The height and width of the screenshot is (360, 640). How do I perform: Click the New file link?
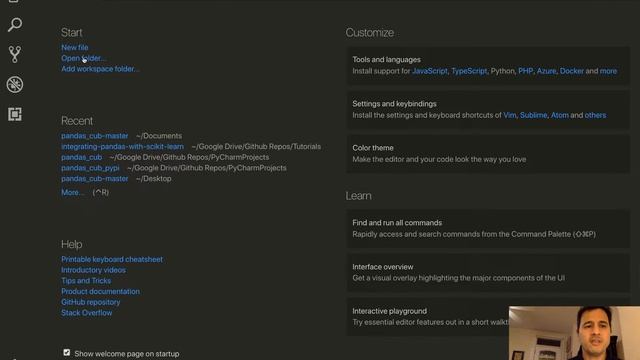coord(75,47)
